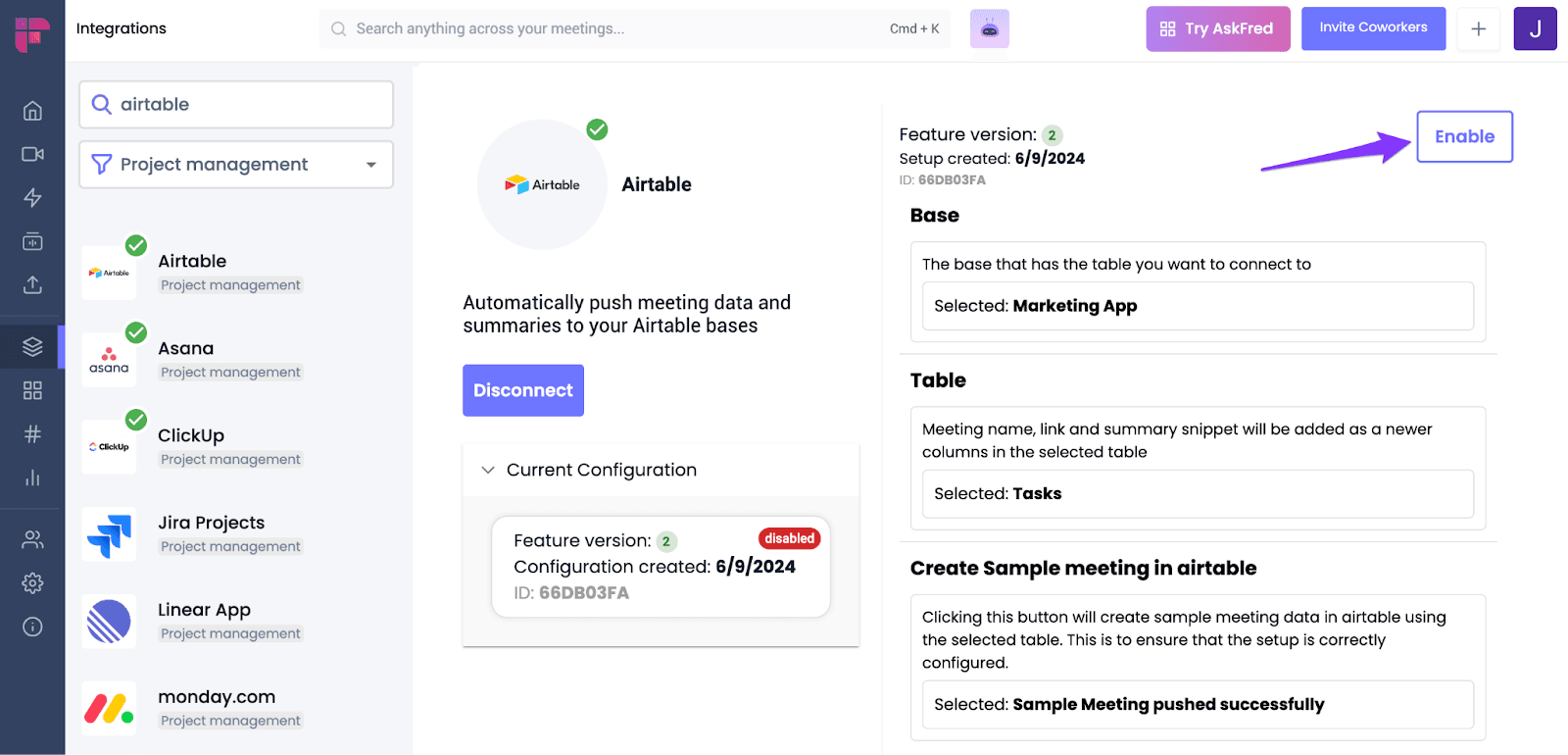
Task: Open Uploads via the upload arrow icon
Action: [32, 284]
